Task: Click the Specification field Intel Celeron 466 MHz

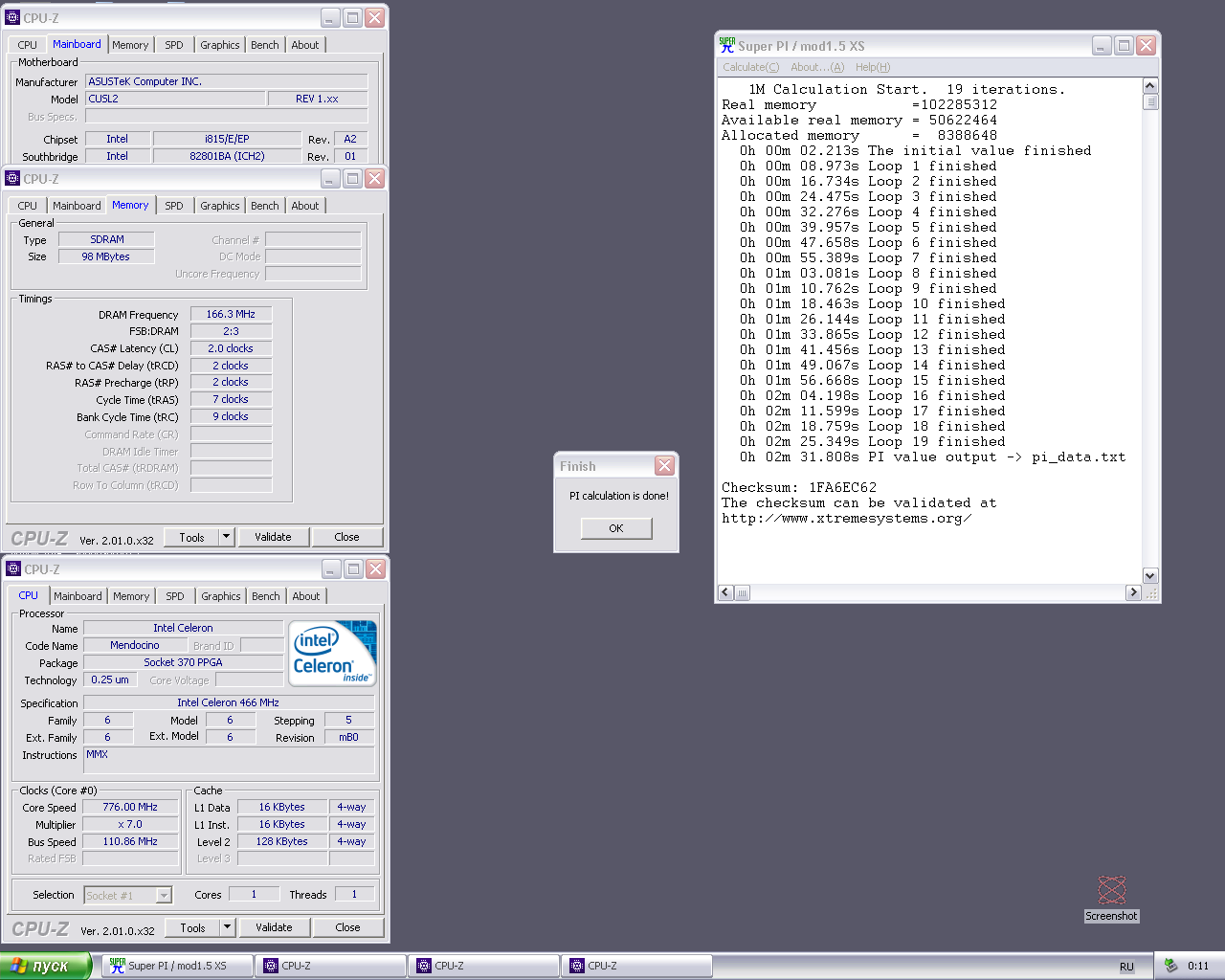Action: 228,702
